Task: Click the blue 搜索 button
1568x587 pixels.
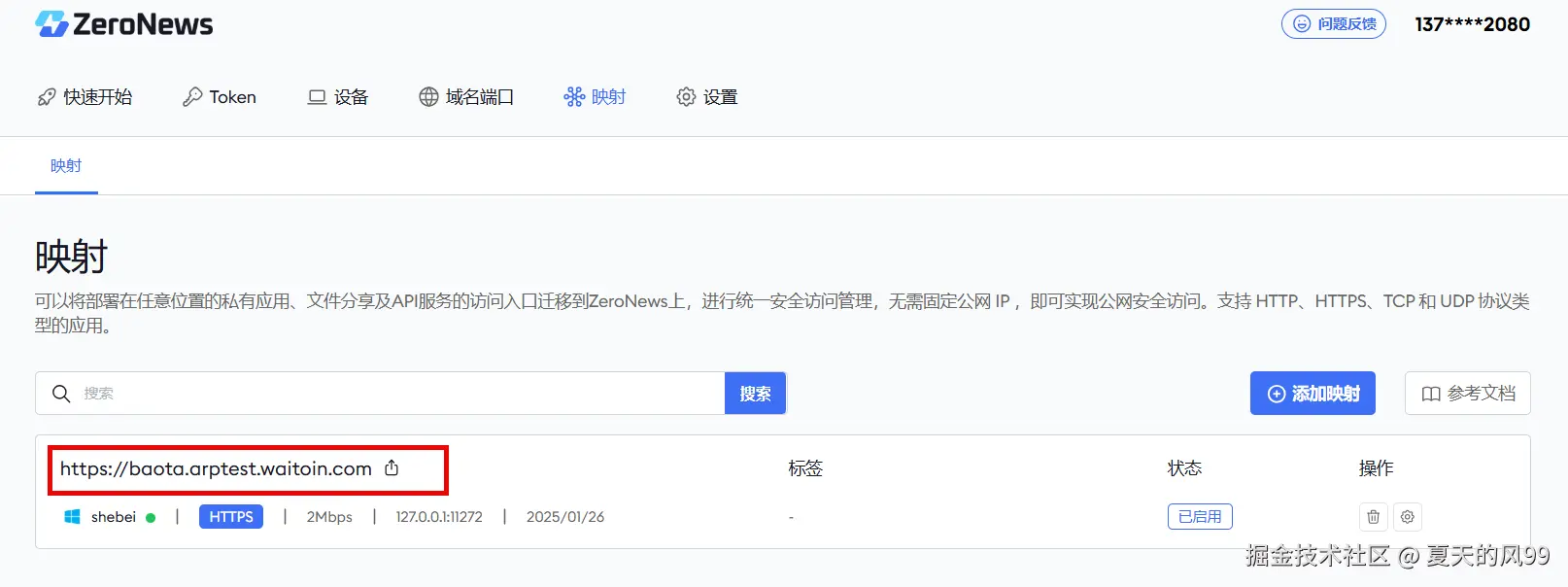Action: [x=755, y=394]
